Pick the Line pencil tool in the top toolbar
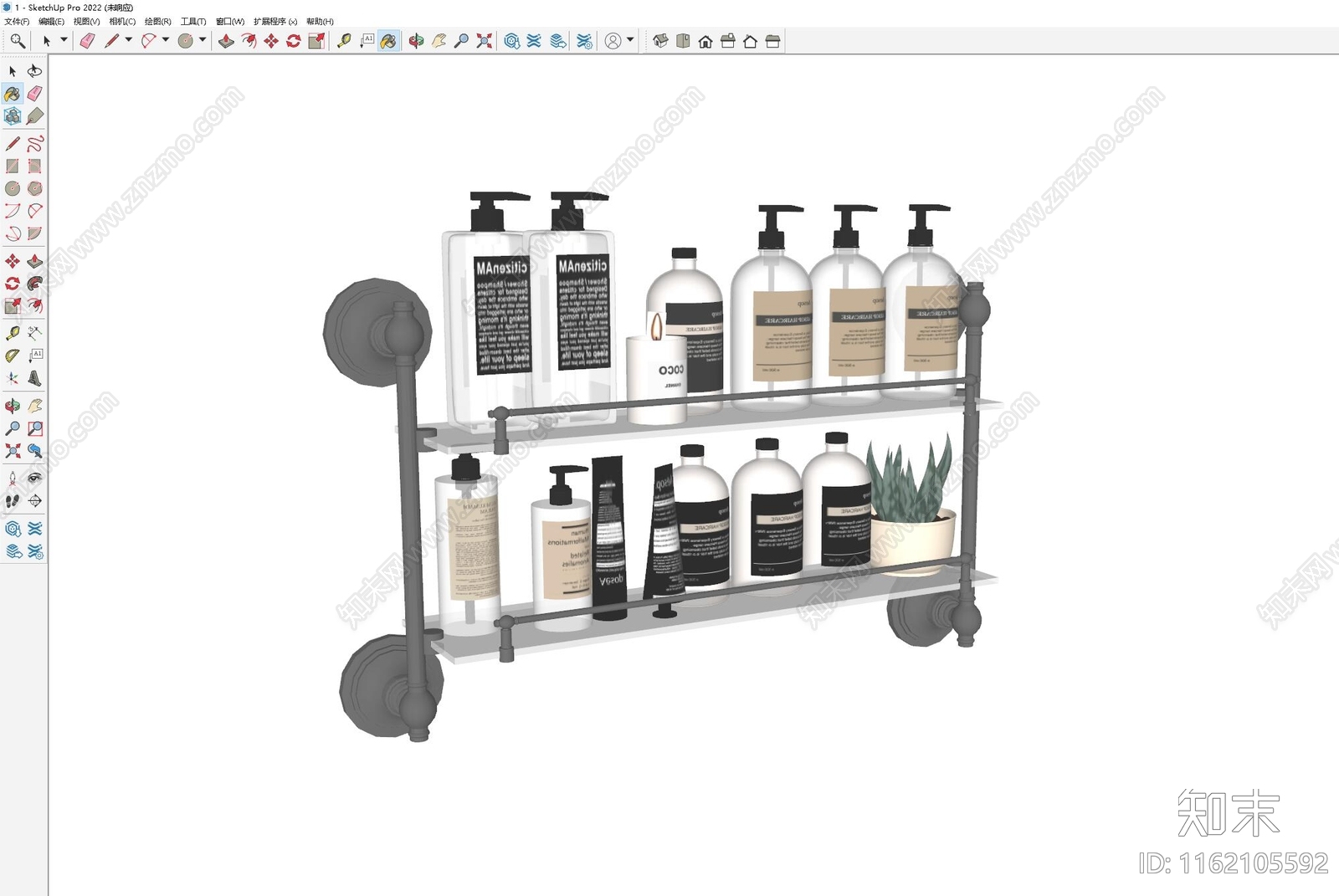Viewport: 1339px width, 896px height. point(111,40)
